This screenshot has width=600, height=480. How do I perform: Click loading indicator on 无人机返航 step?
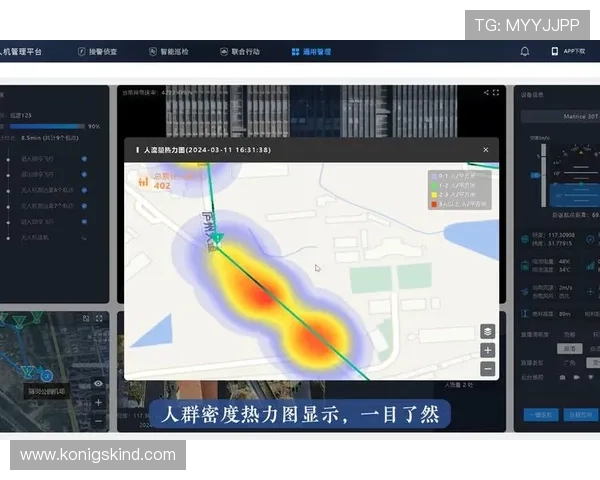84,238
